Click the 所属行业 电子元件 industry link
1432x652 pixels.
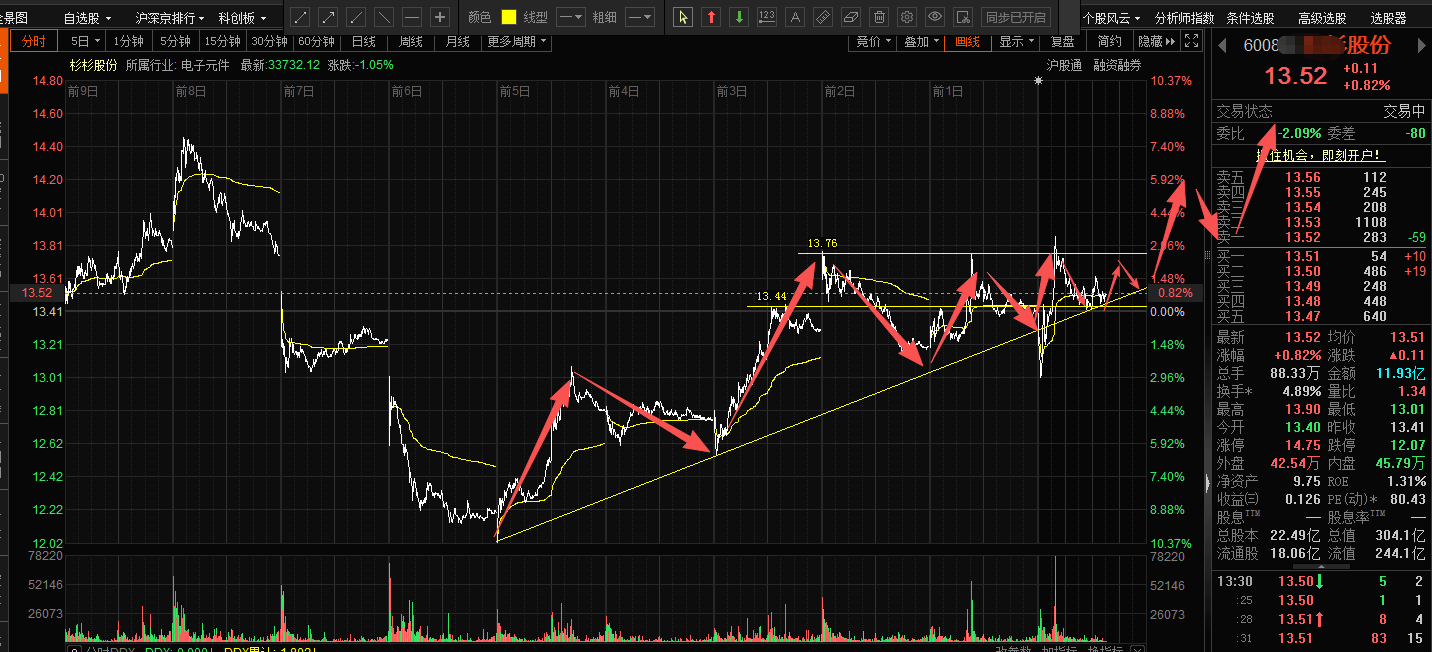click(177, 65)
